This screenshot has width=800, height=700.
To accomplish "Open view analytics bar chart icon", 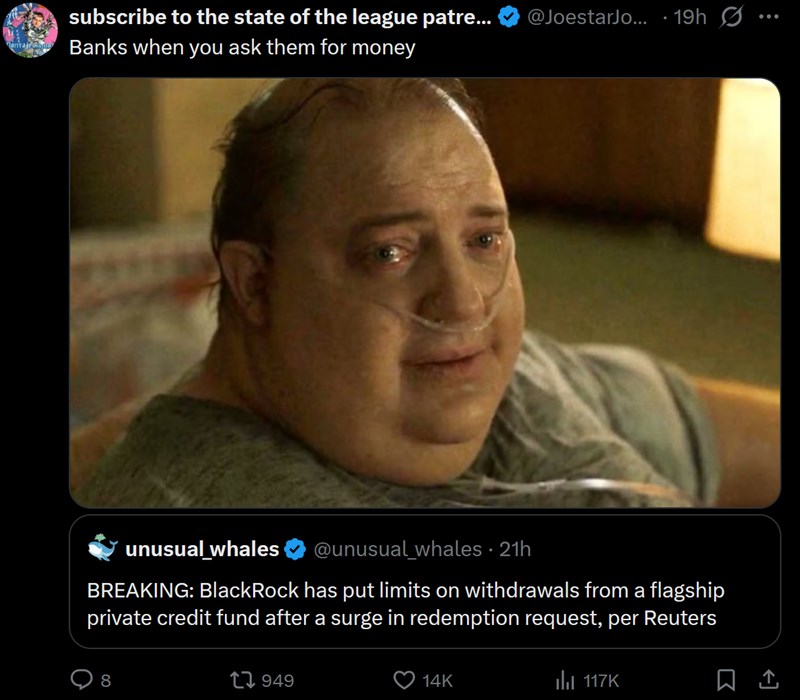I will coord(565,680).
